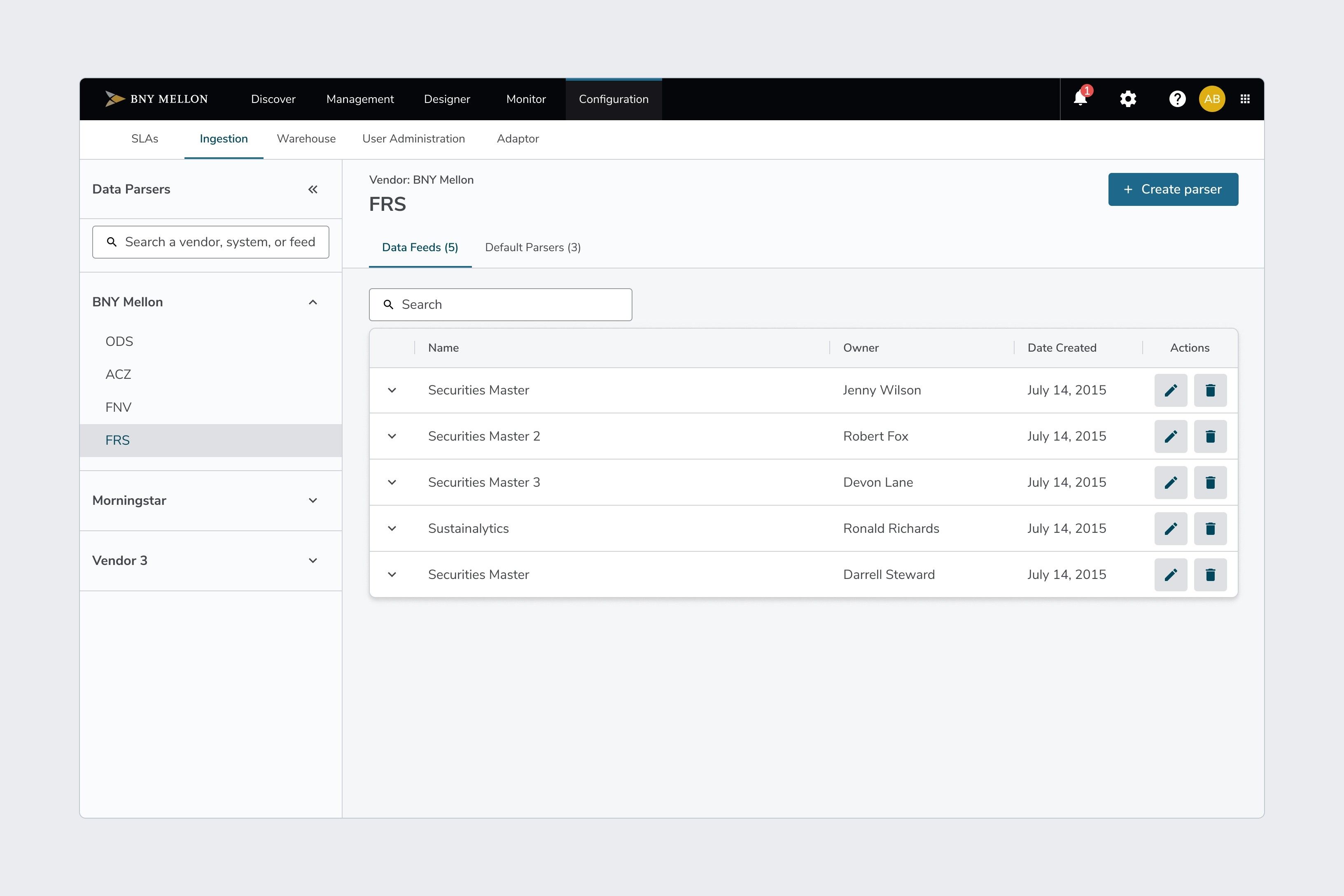Collapse the BNY Mellon vendor group

tap(313, 302)
